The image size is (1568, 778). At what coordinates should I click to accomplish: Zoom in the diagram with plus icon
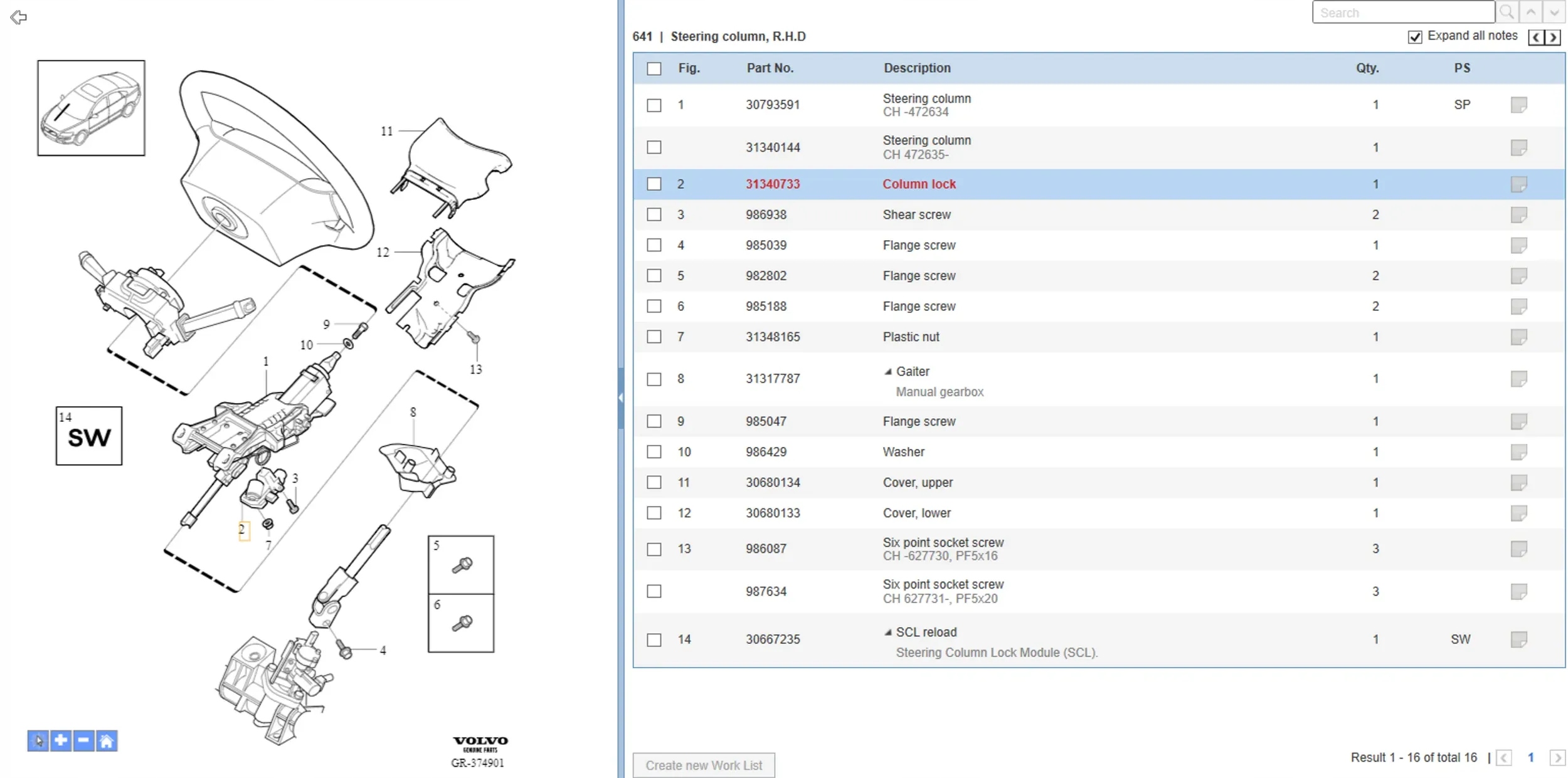(61, 741)
